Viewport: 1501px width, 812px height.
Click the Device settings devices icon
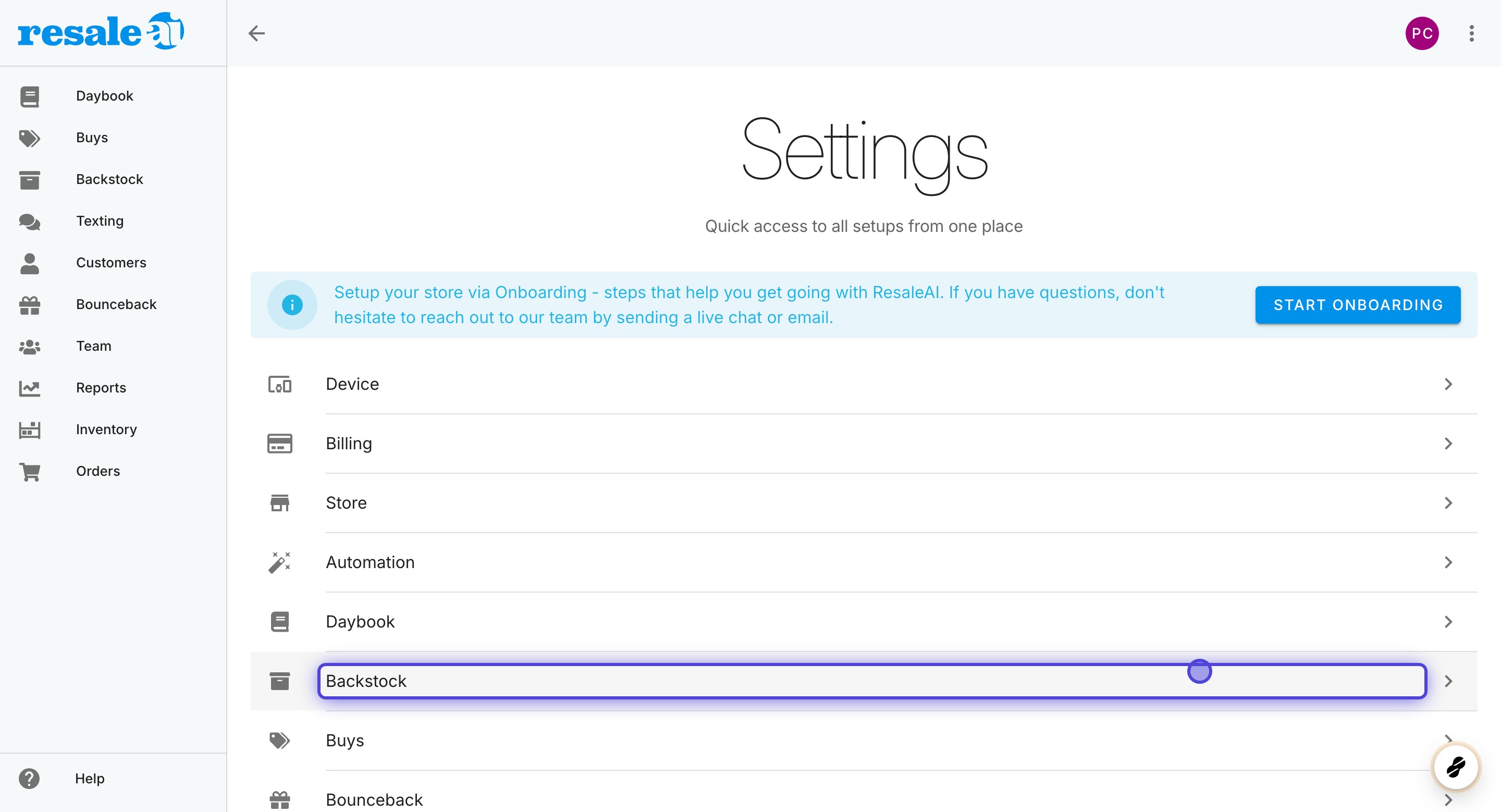point(280,385)
